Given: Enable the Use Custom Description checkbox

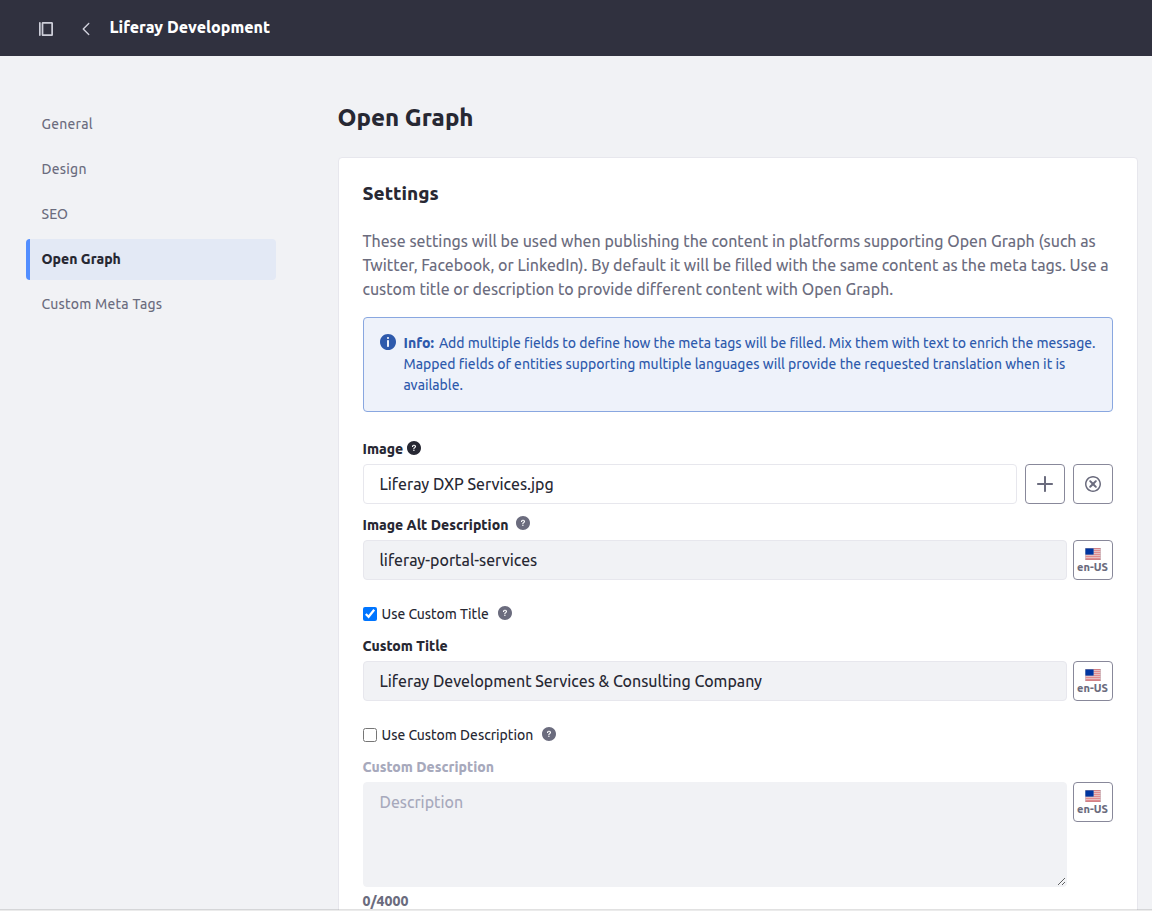Looking at the screenshot, I should click(370, 735).
